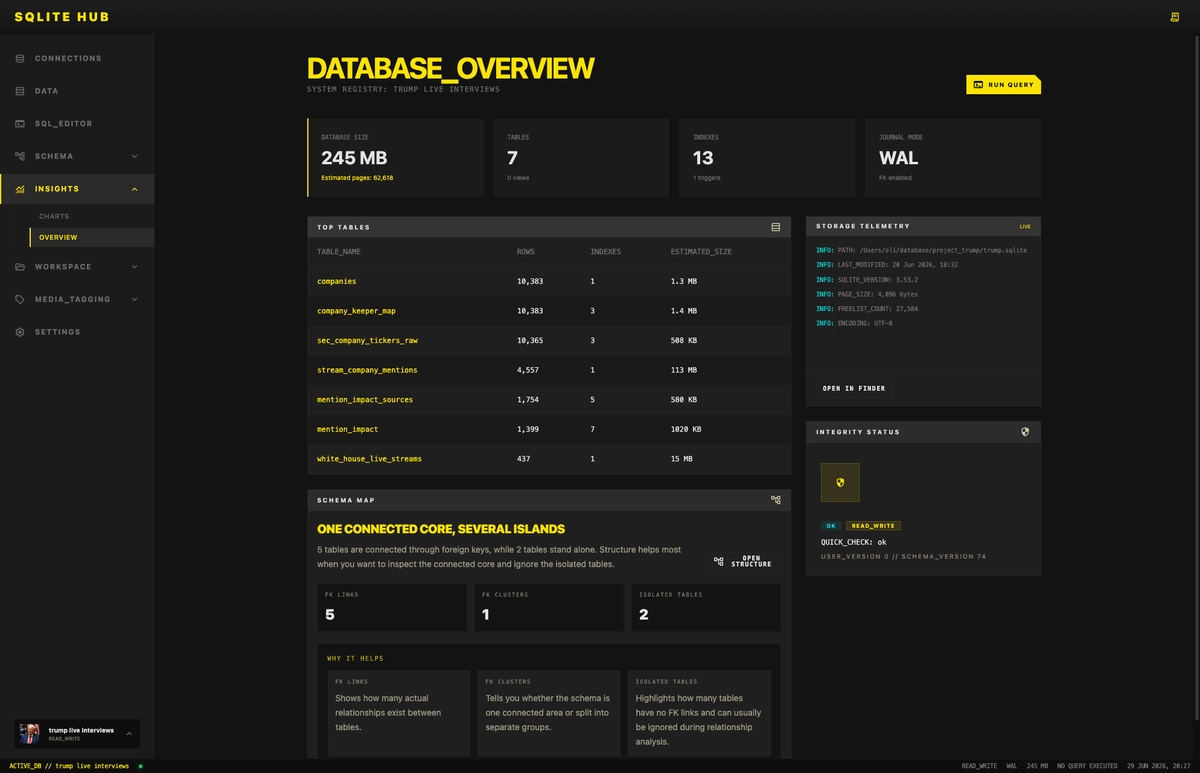Click the SQLITE HUB logo title
Viewport: 1200px width, 773px height.
click(x=62, y=17)
